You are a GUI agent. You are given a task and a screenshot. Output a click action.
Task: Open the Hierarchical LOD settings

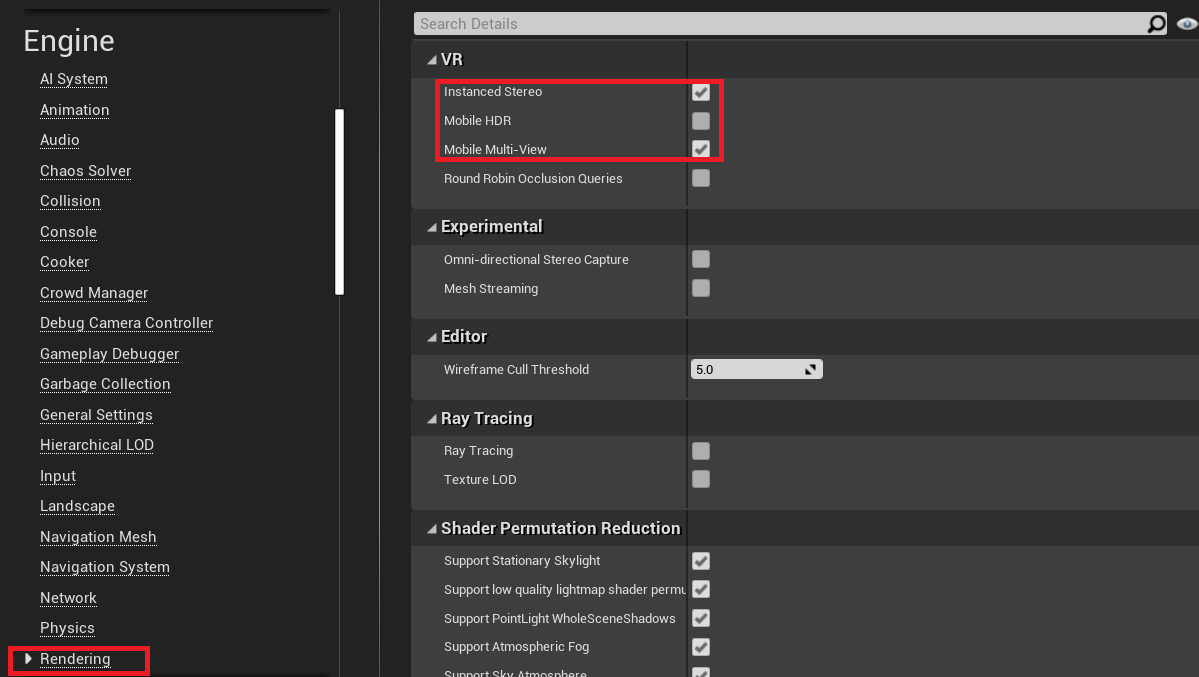[97, 445]
